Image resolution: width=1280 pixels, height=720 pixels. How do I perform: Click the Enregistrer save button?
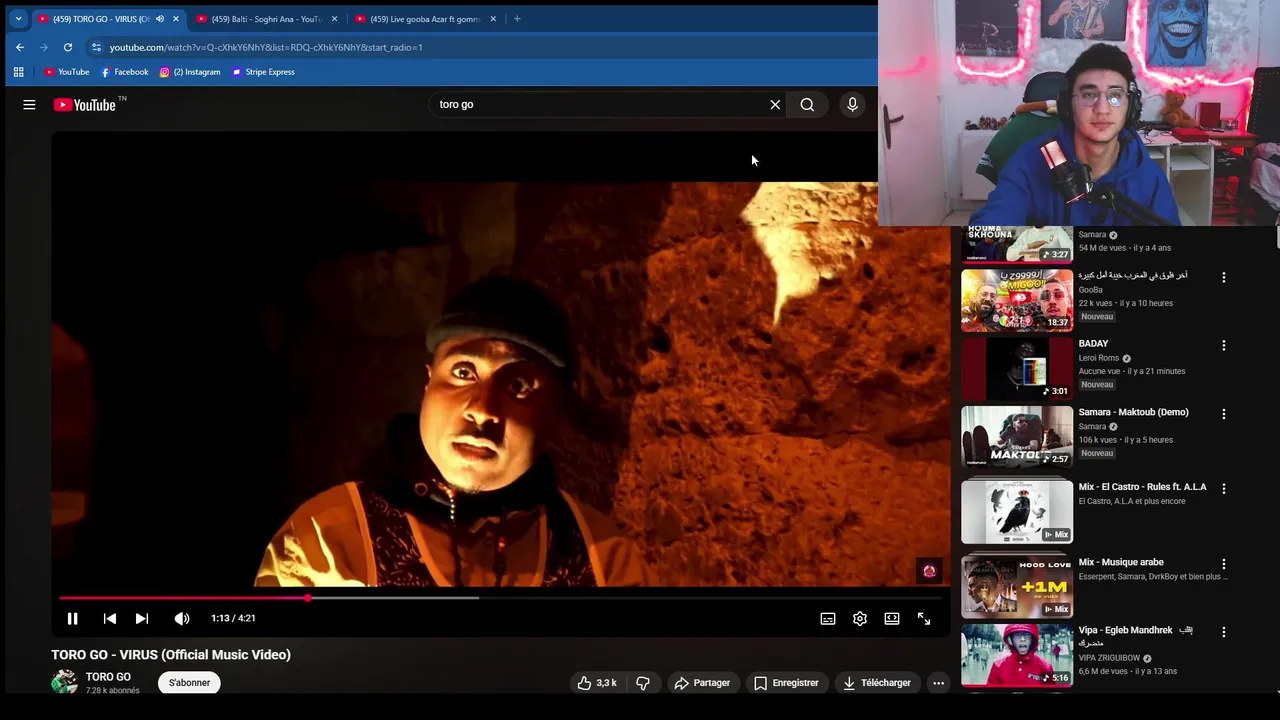786,683
